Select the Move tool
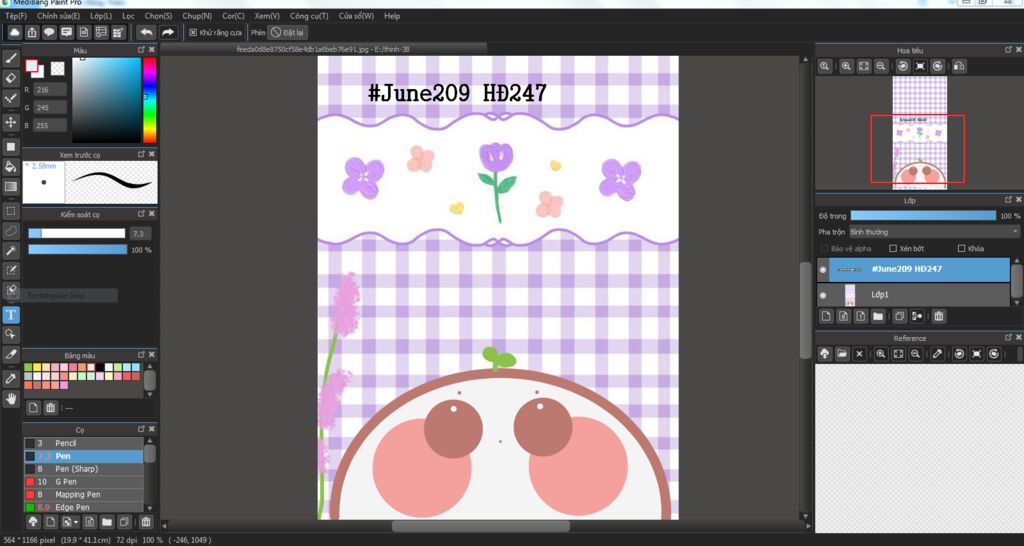 (x=10, y=122)
